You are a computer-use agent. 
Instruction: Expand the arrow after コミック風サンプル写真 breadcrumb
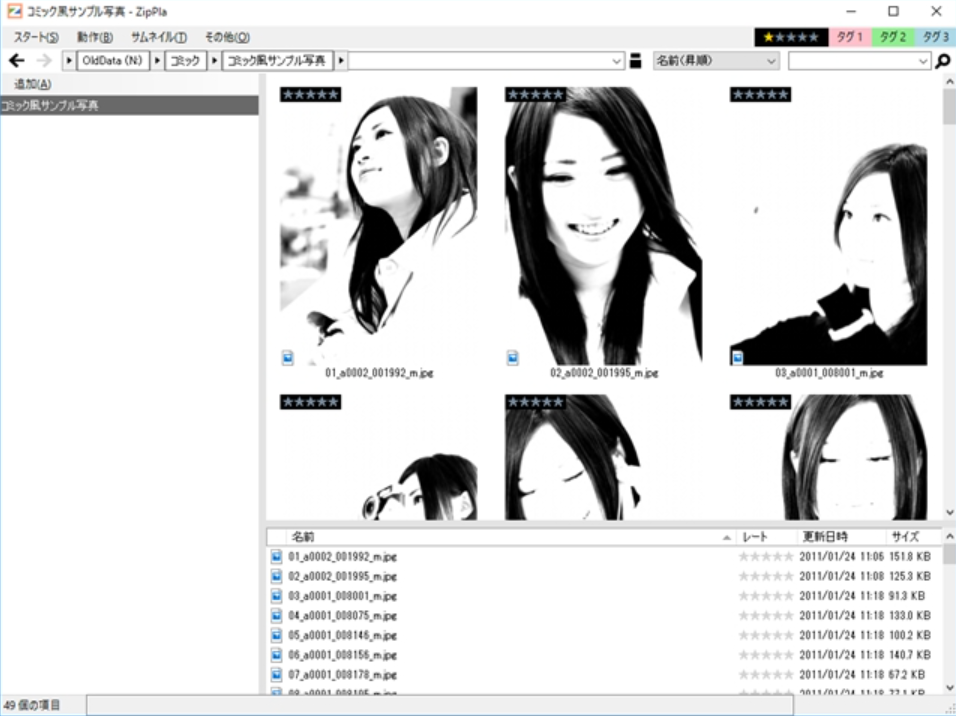point(341,61)
